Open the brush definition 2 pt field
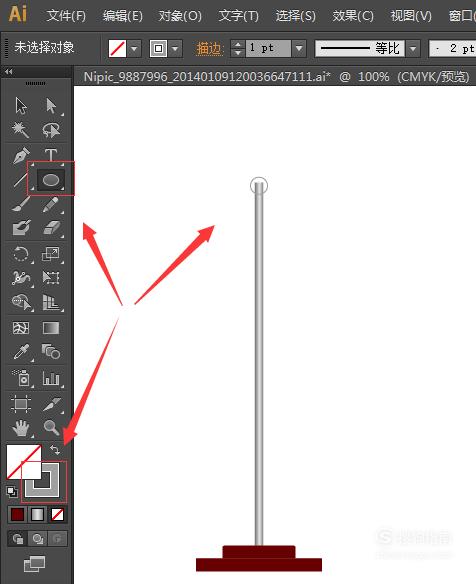This screenshot has width=476, height=584. coord(453,48)
